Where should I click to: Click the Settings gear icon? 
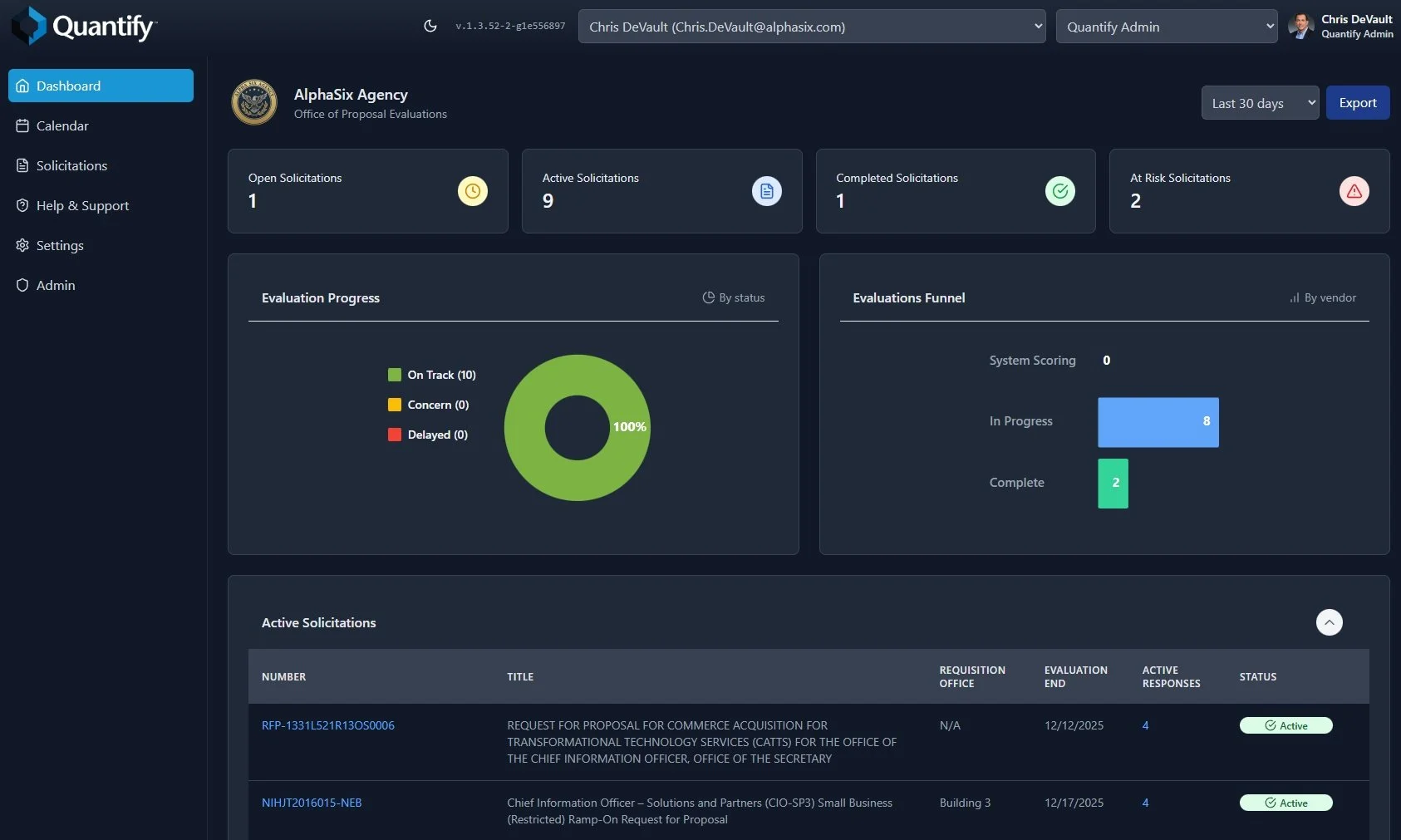(22, 245)
